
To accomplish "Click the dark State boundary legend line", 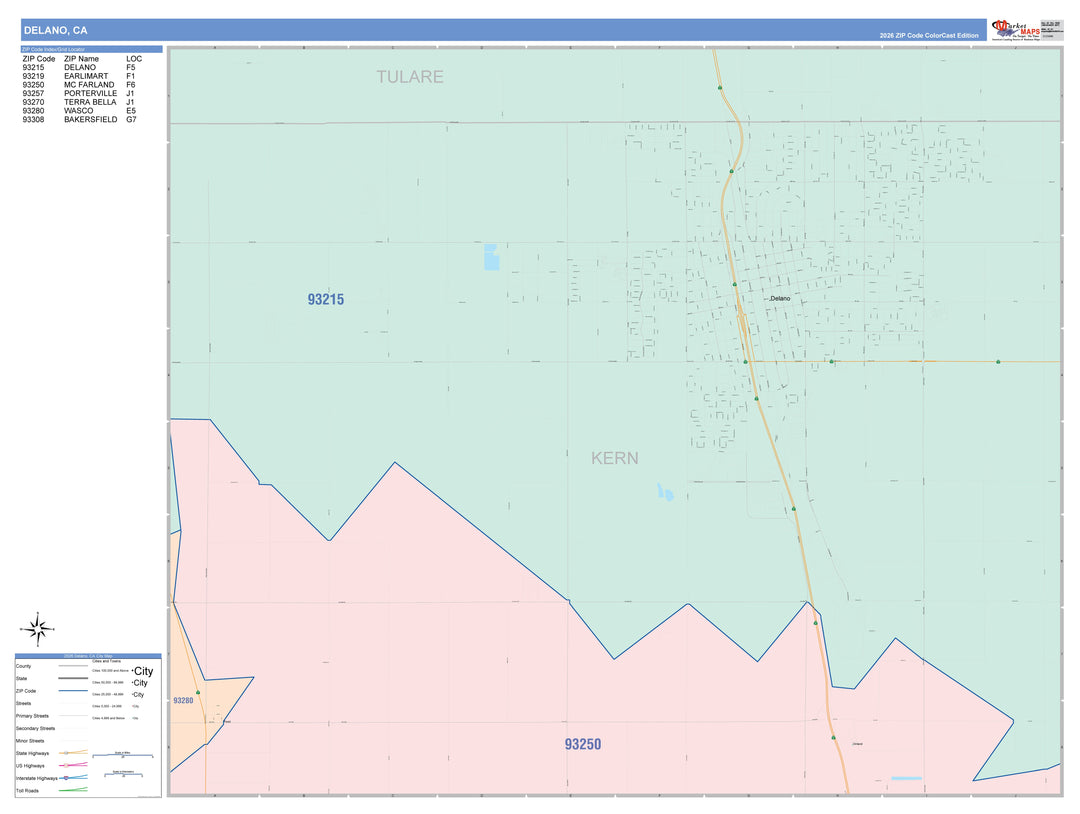I will pos(73,678).
